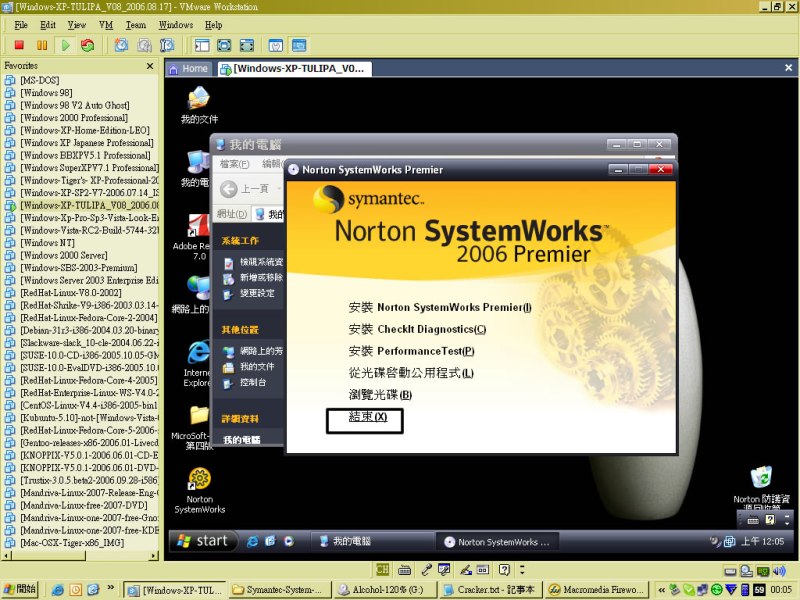The height and width of the screenshot is (600, 800).
Task: Select [Windows 2000 Professional] favorite
Action: point(74,117)
